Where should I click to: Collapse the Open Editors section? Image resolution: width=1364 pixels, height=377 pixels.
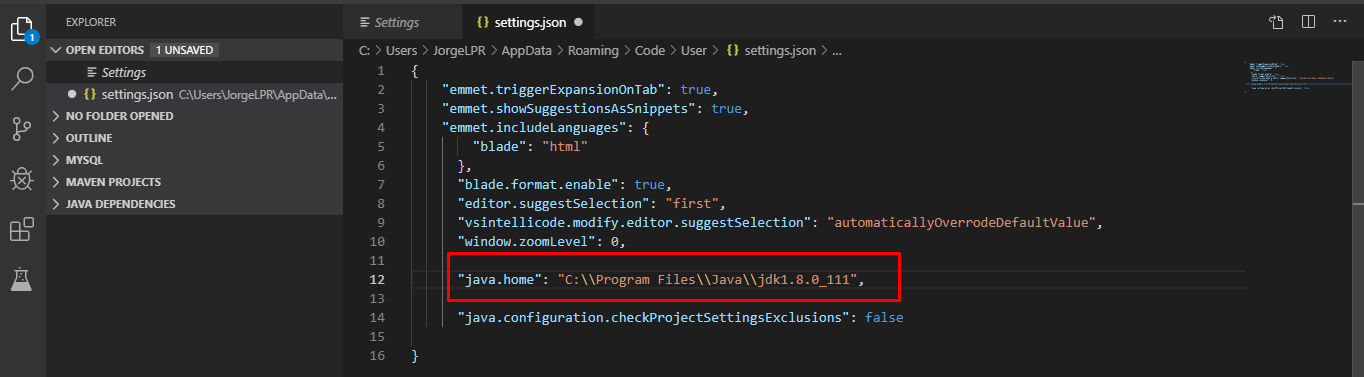(x=194, y=50)
